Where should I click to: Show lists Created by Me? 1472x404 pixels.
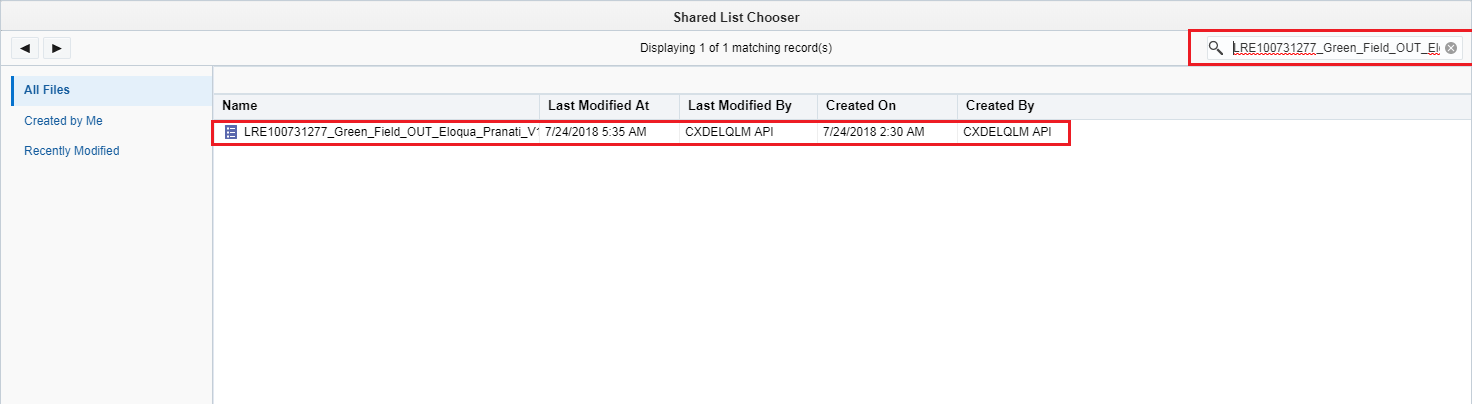(x=63, y=121)
